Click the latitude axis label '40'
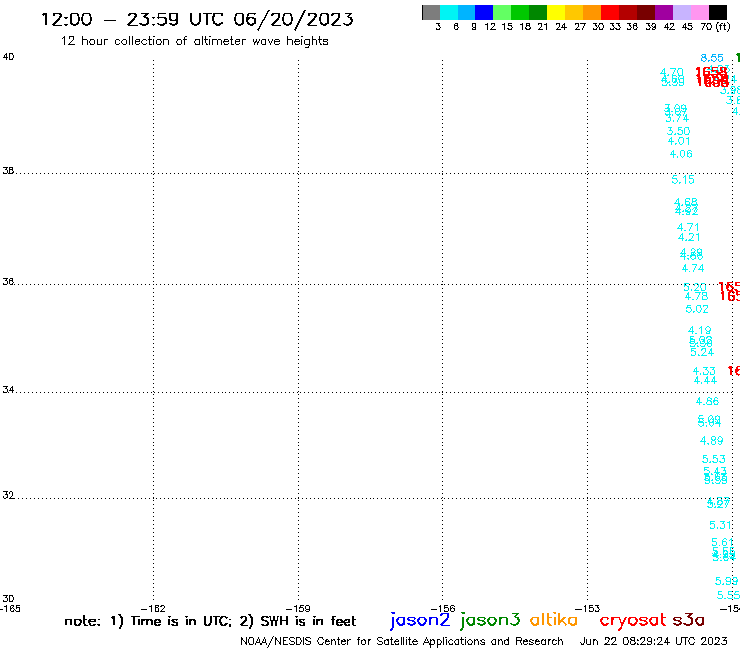 pos(8,57)
